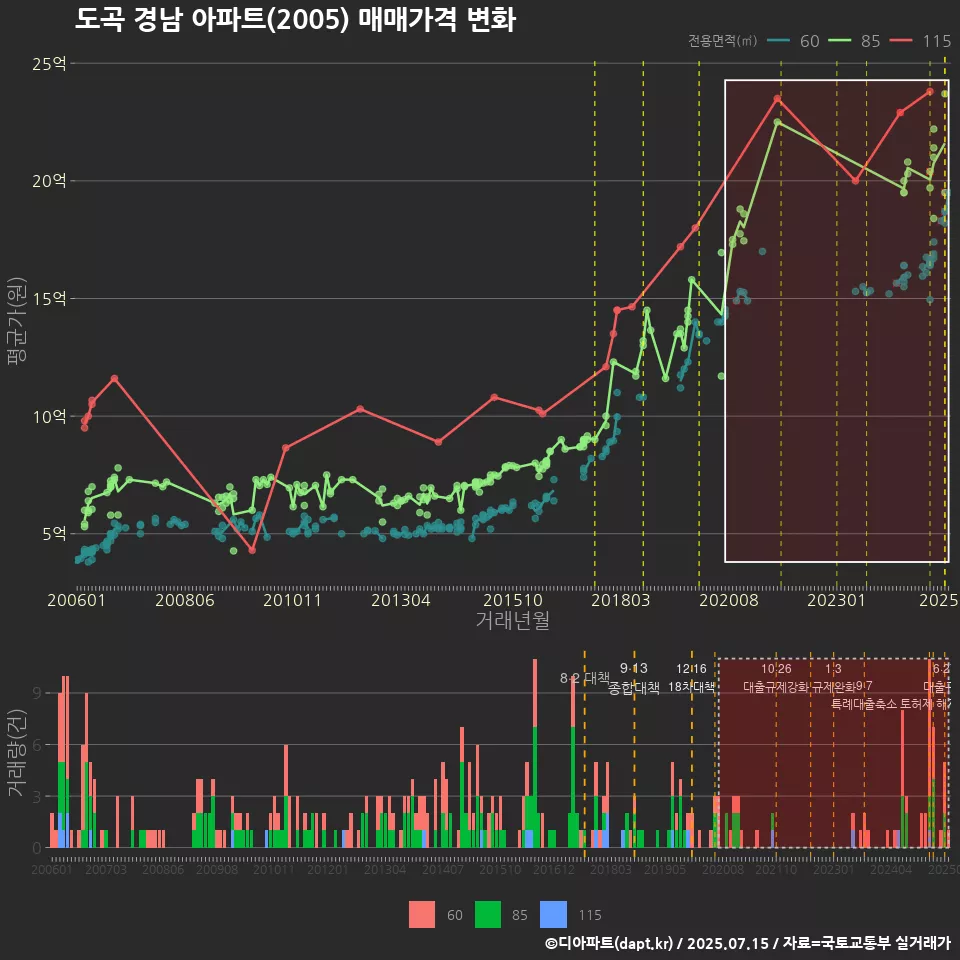Screen dimensions: 960x960
Task: Click the green 85 line peak near 22.5억
Action: (x=778, y=122)
